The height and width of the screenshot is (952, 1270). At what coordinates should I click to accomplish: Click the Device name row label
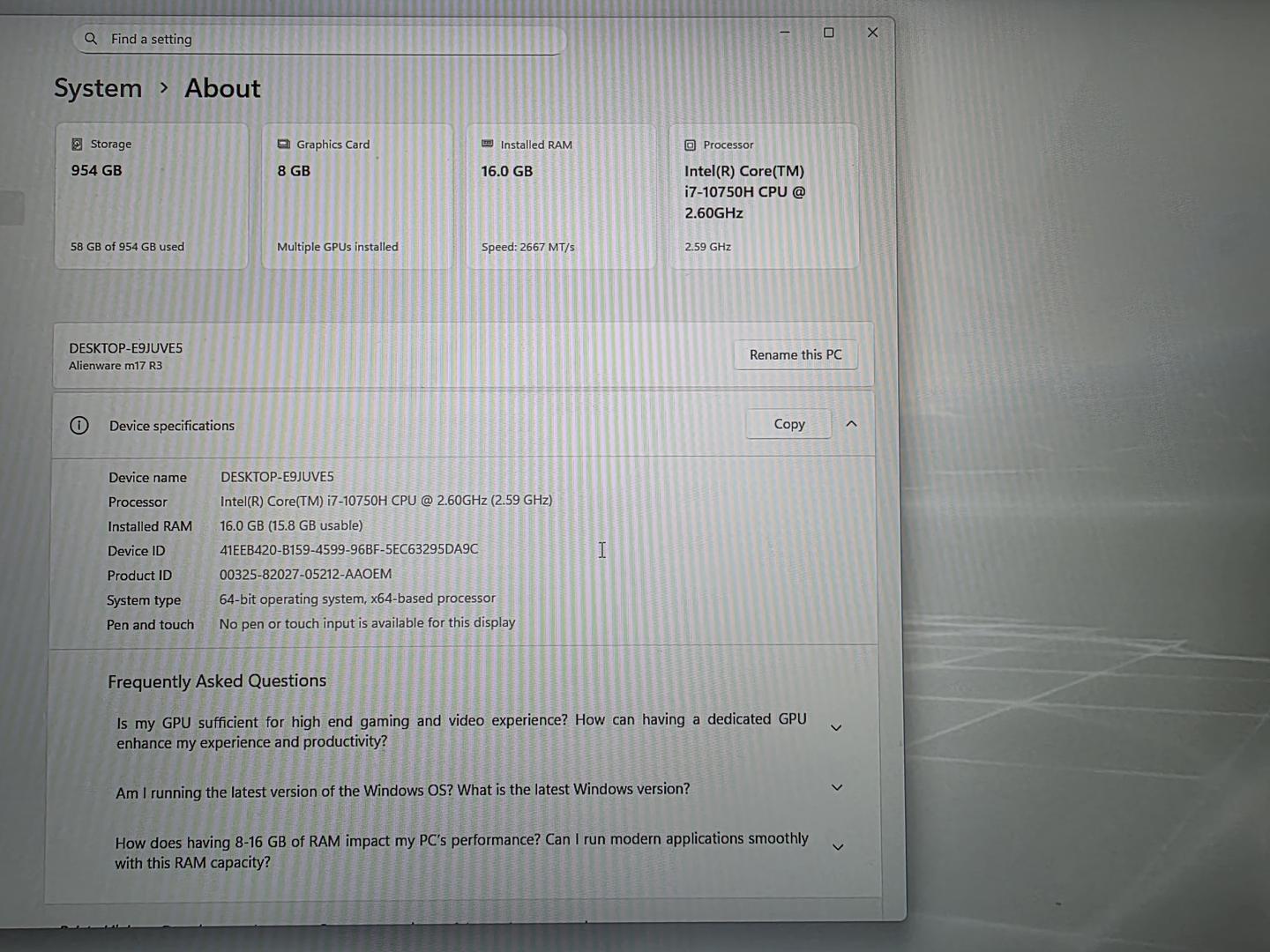click(147, 478)
